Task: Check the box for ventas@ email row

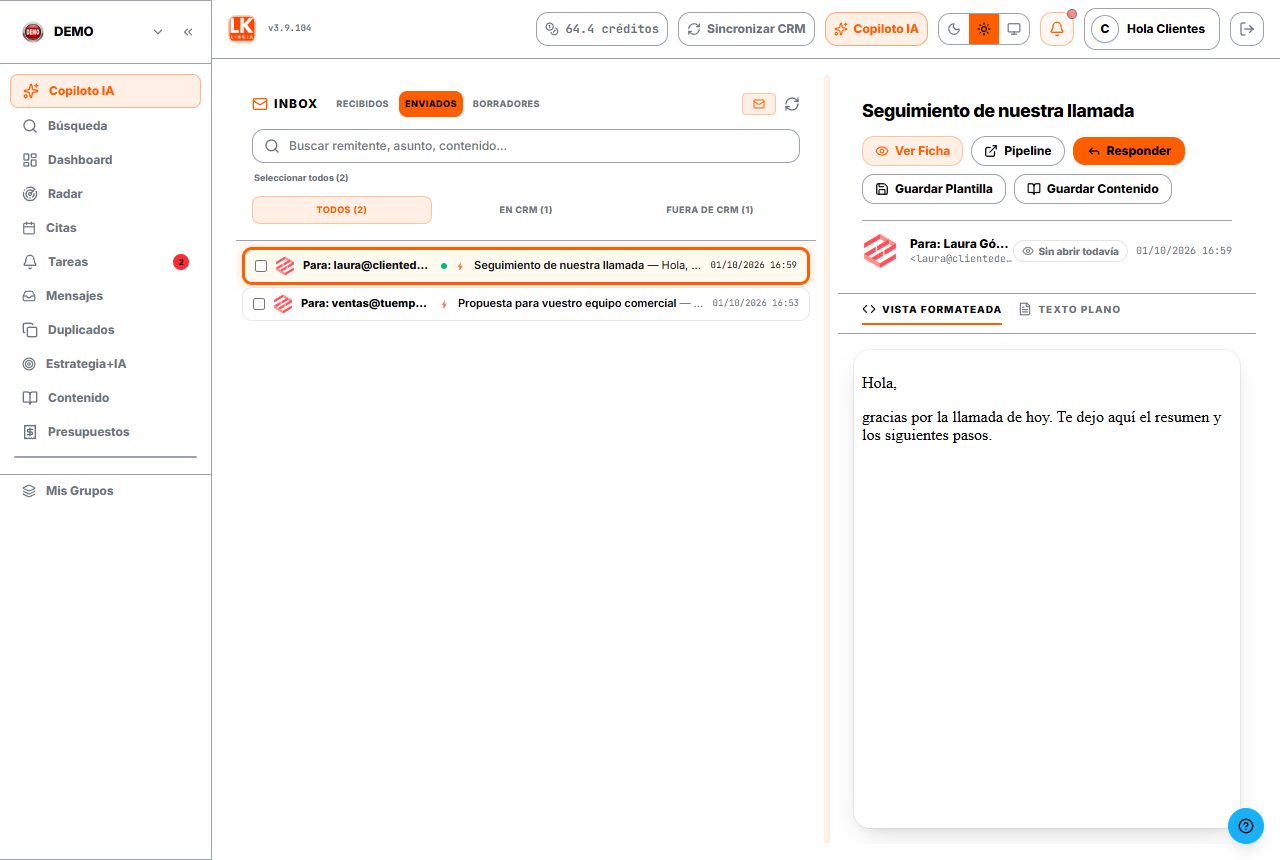Action: (259, 304)
